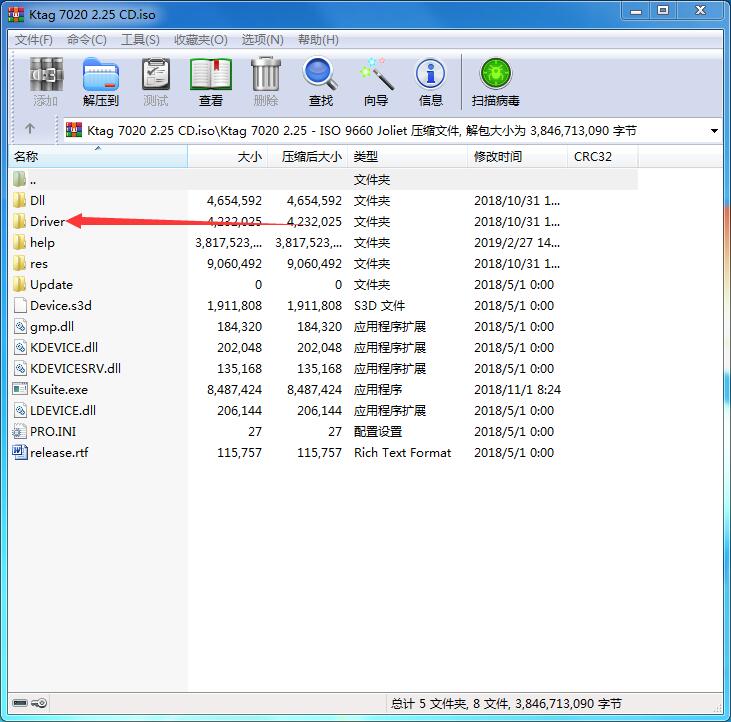The width and height of the screenshot is (731, 722).
Task: Click the Delete (删除) trash icon
Action: (266, 74)
